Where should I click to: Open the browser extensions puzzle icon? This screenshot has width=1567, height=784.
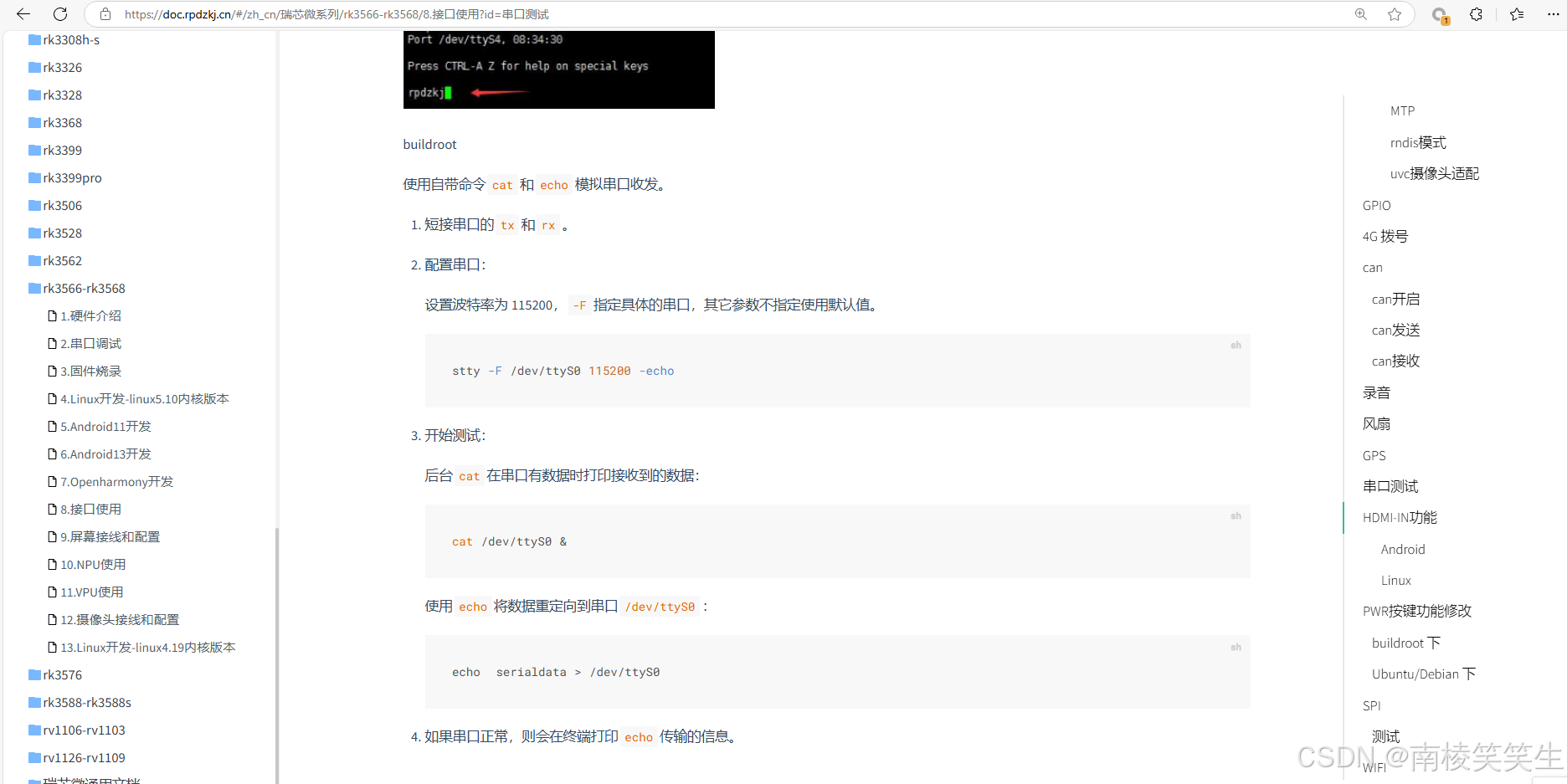(x=1477, y=14)
